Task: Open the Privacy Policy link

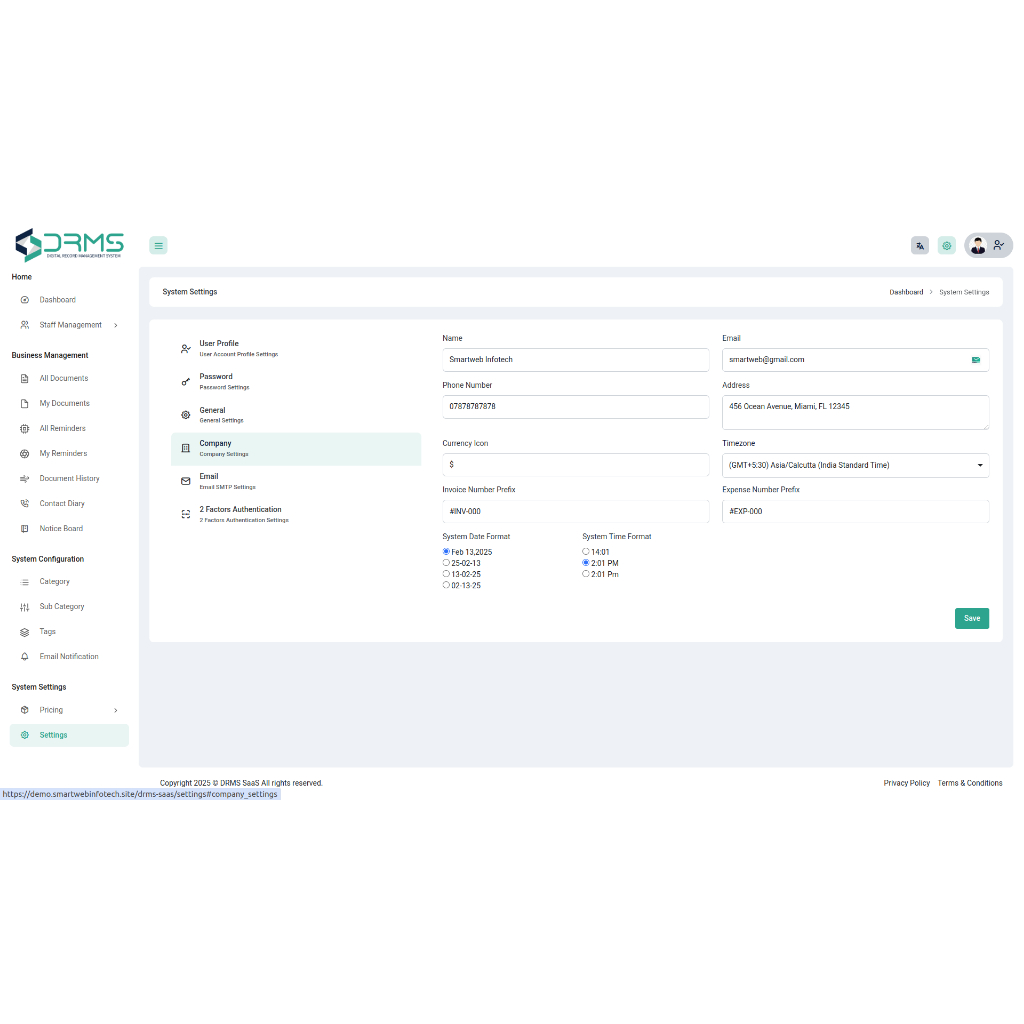Action: [x=906, y=783]
